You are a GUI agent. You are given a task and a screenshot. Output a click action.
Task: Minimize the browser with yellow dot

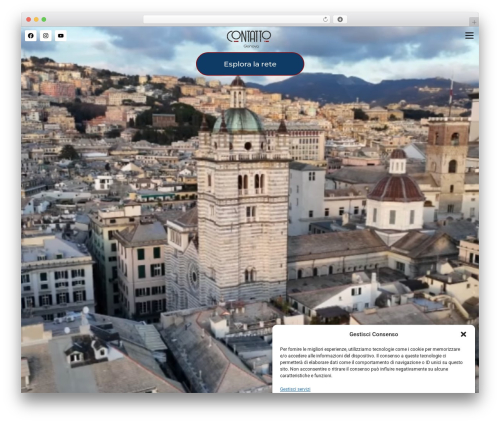point(36,19)
